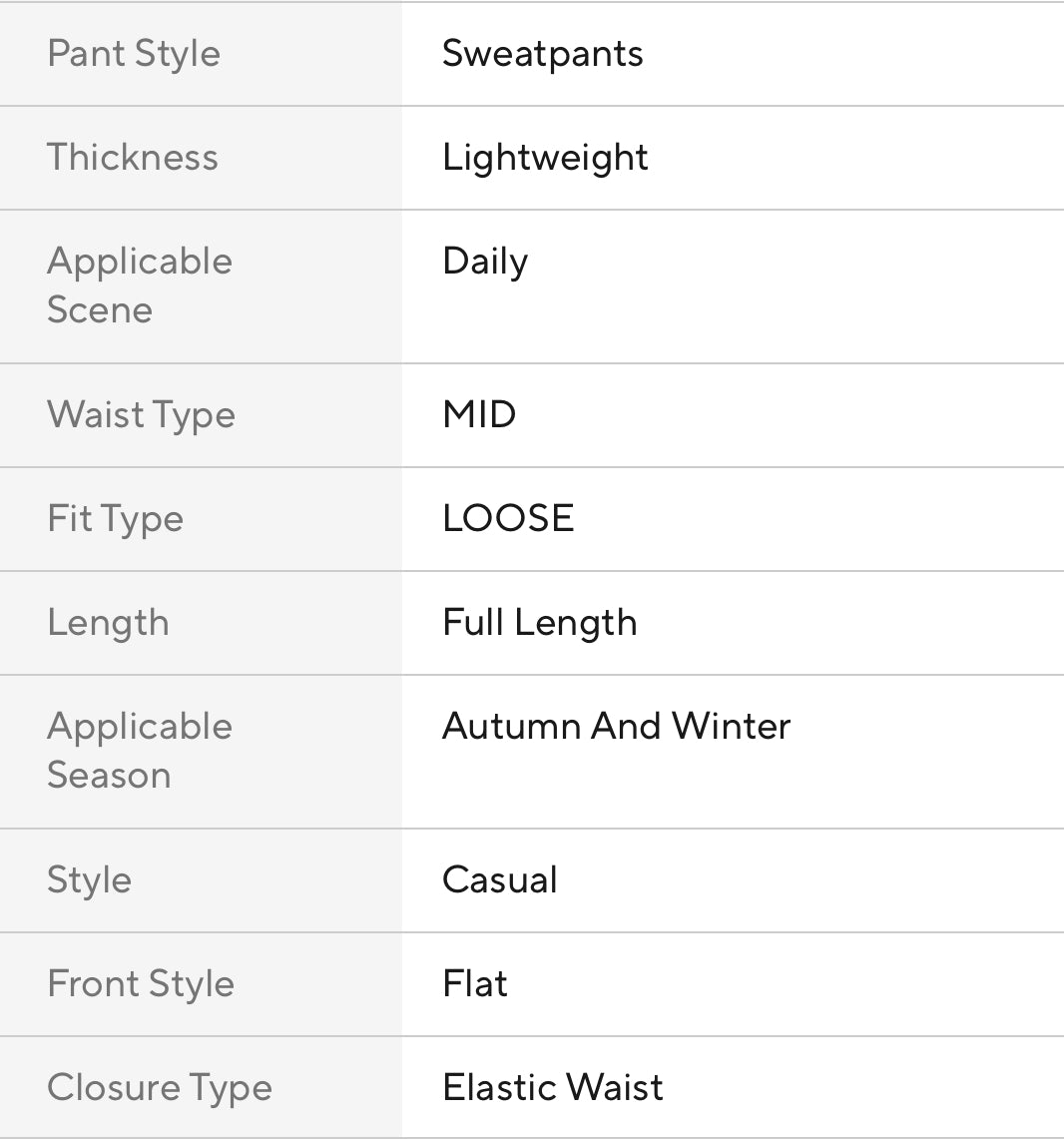Tap the Thickness attribute label
The width and height of the screenshot is (1064, 1139).
point(133,158)
